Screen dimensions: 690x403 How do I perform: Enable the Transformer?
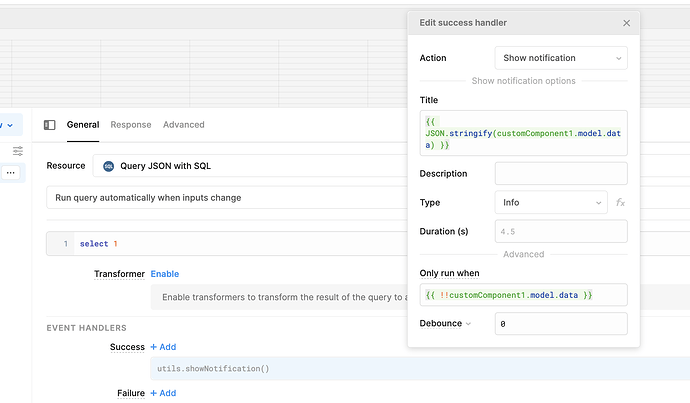165,274
